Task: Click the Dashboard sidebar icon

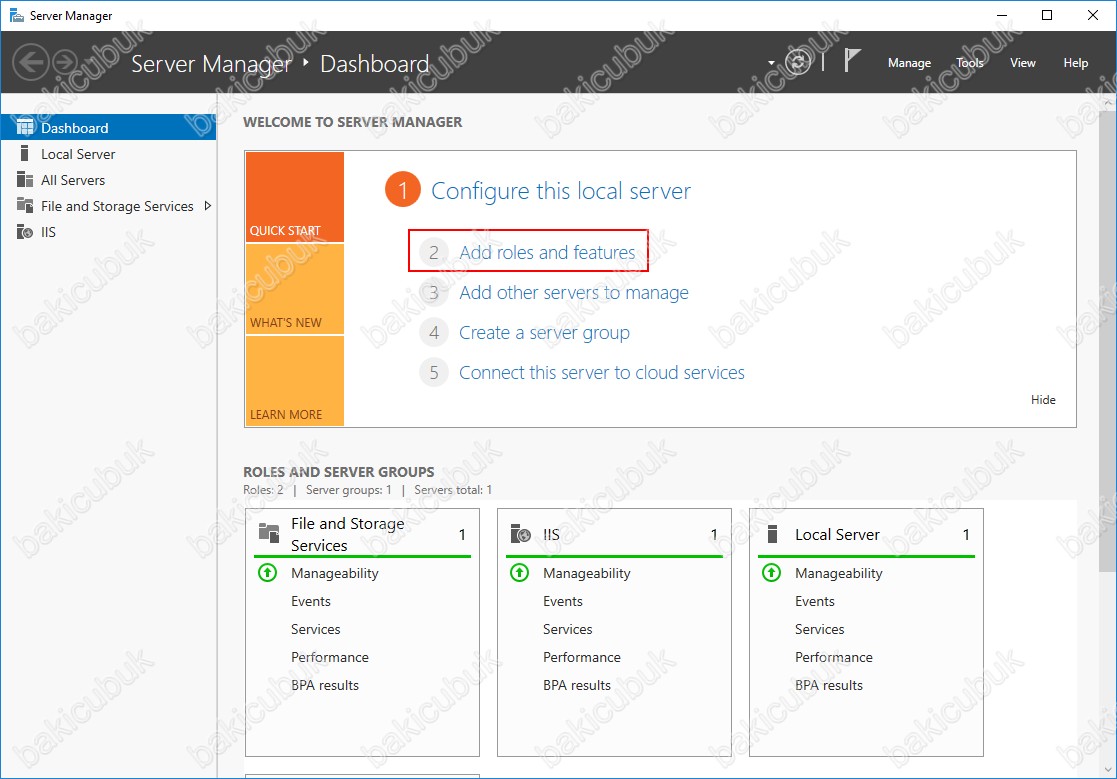Action: point(25,127)
